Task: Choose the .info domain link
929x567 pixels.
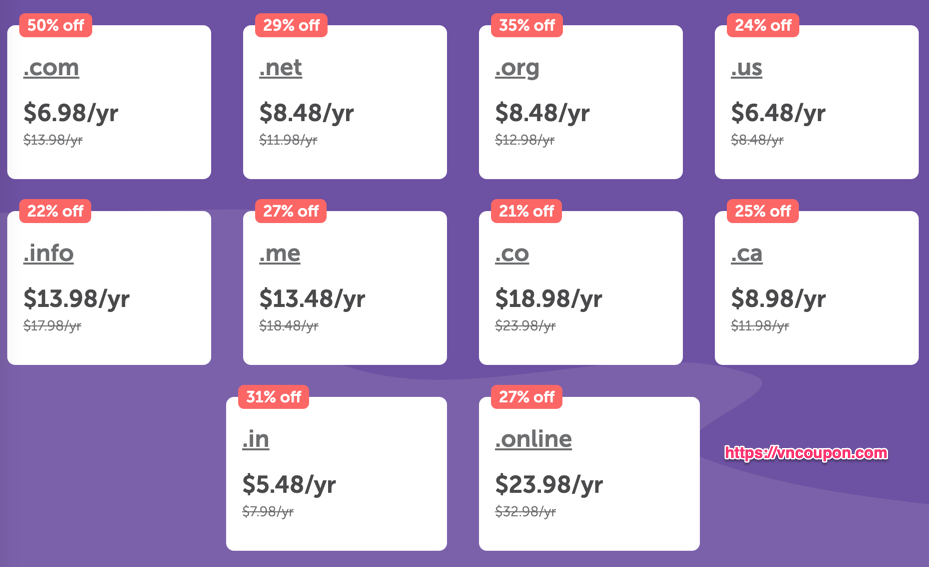Action: 49,254
